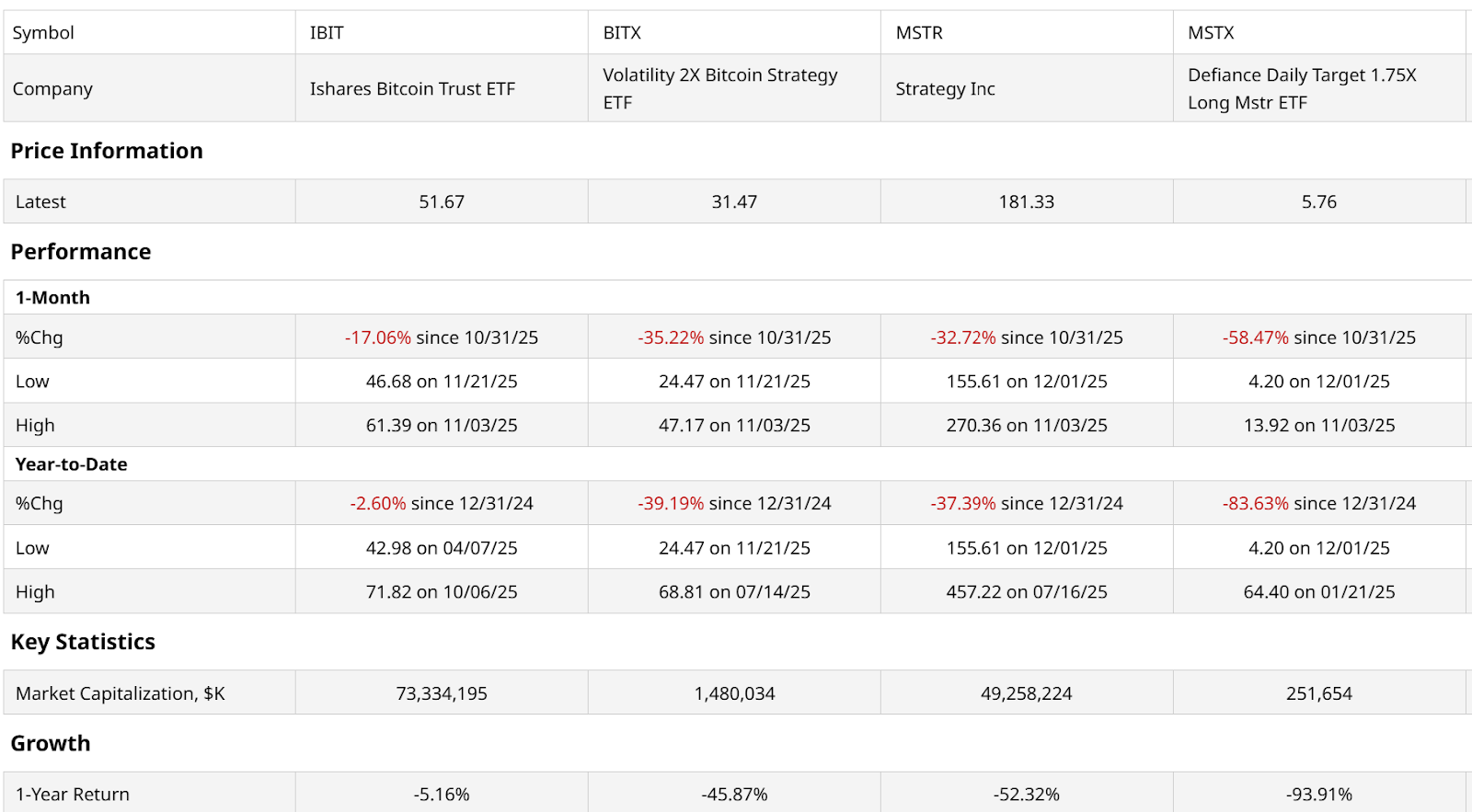Select the MSTR symbol header
1472x812 pixels.
[919, 33]
